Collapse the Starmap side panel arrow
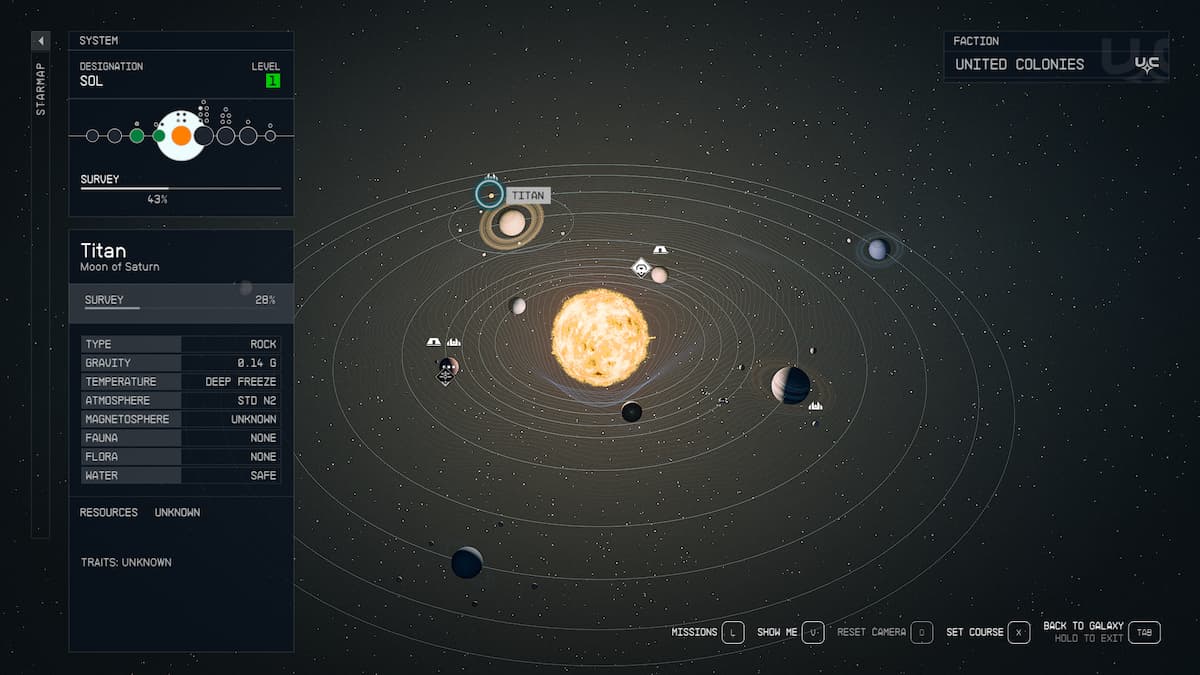 coord(40,41)
